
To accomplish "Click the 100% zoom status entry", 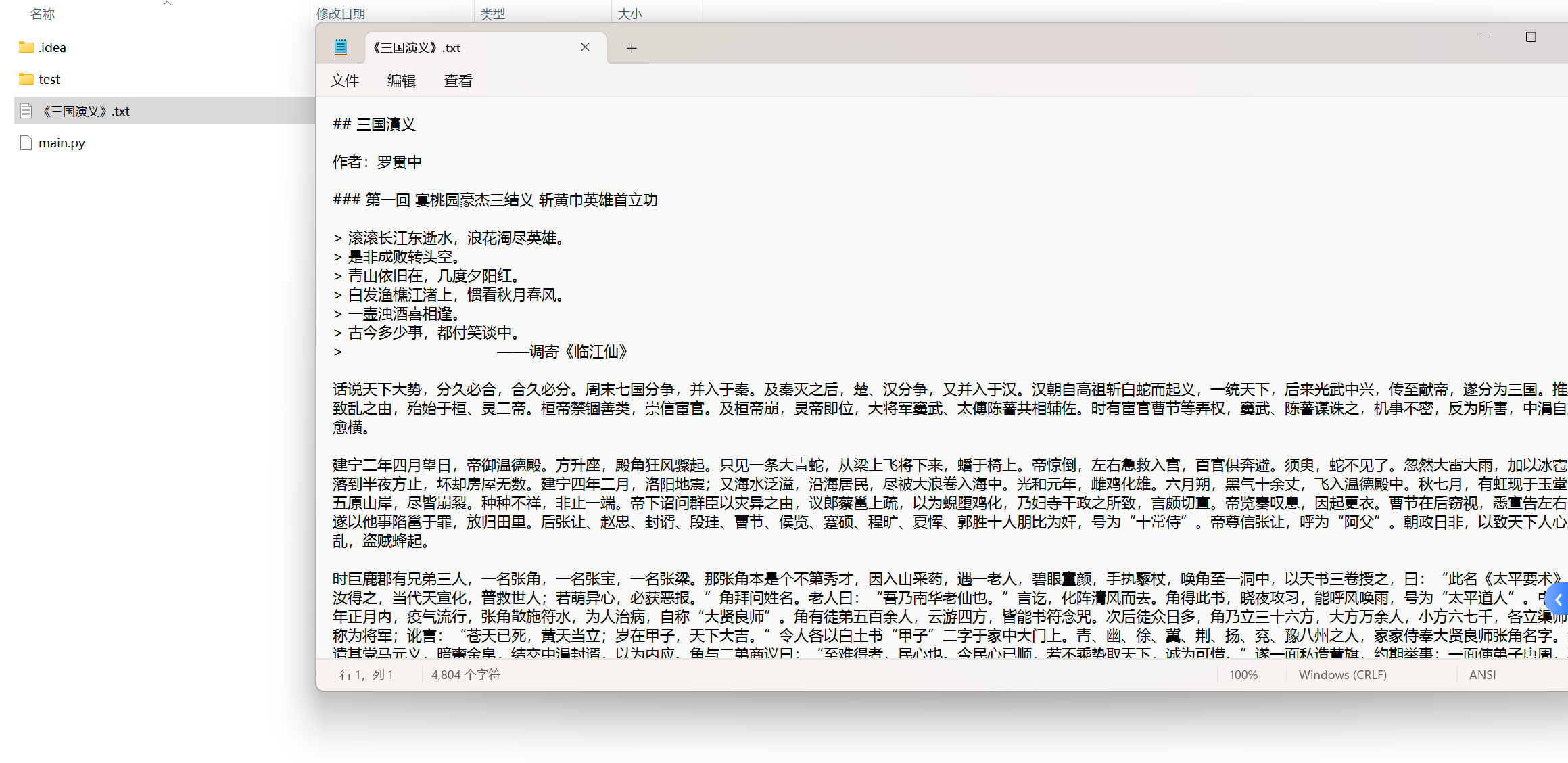I will point(1243,674).
